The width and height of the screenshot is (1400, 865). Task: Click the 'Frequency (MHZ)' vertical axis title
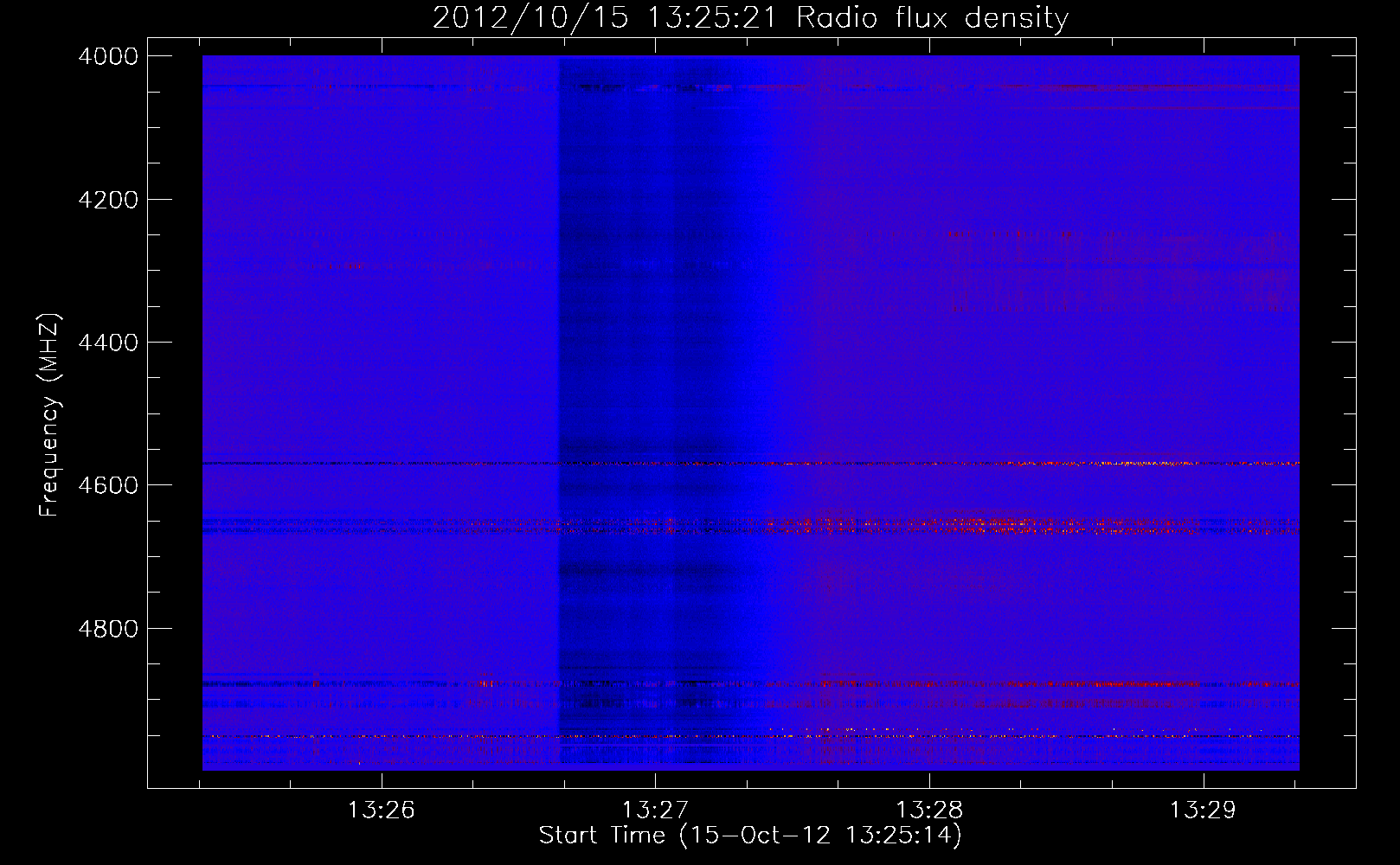50,415
